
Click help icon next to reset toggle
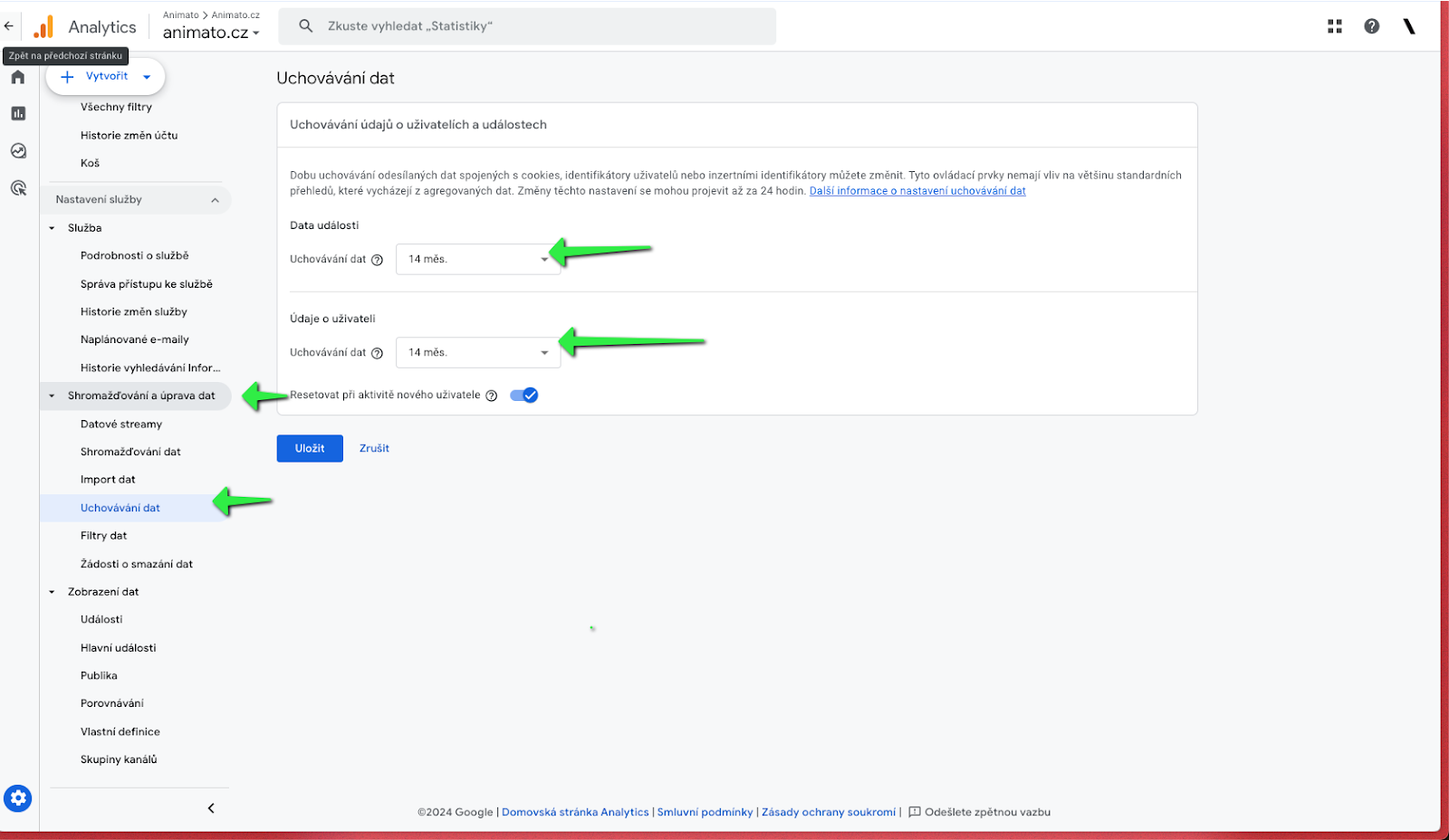(492, 396)
